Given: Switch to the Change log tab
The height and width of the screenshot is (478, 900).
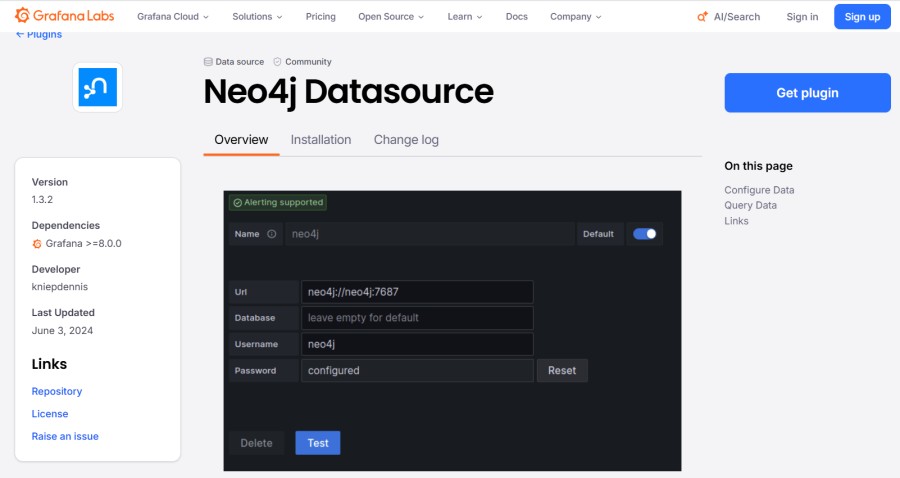Looking at the screenshot, I should (406, 140).
